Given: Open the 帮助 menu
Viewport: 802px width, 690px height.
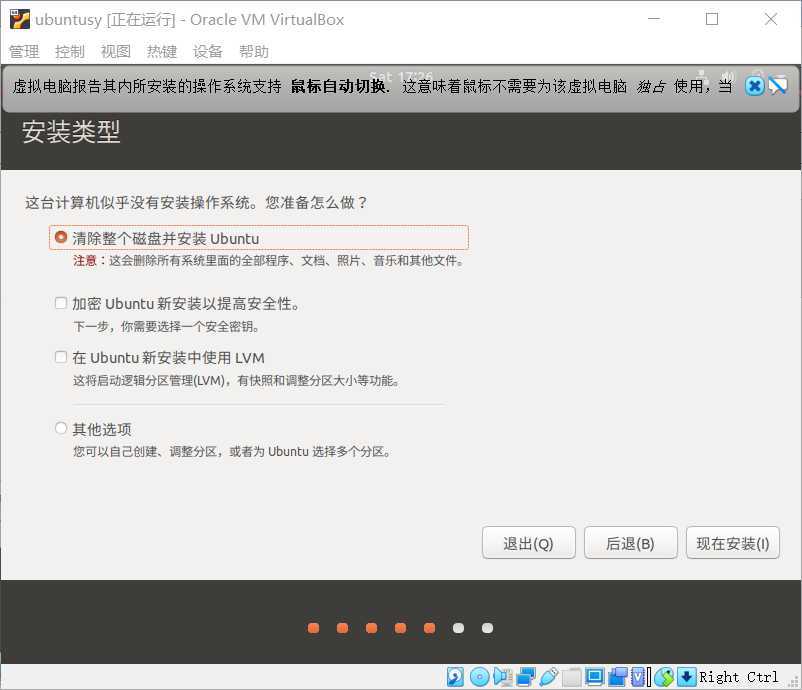Looking at the screenshot, I should [254, 51].
